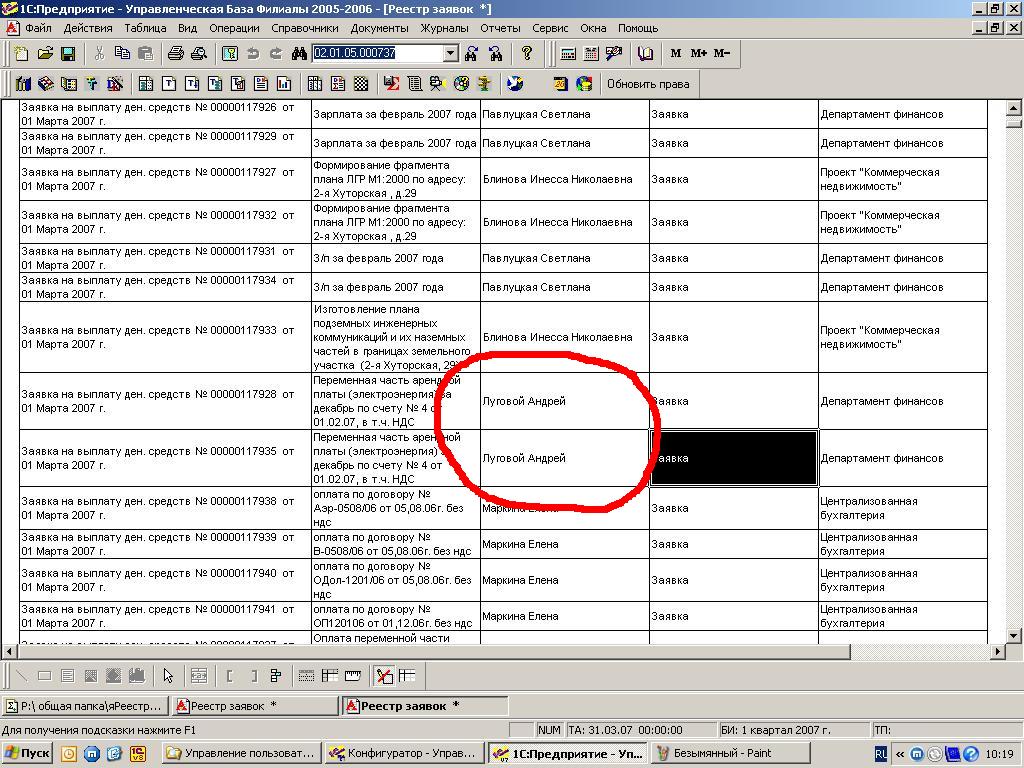This screenshot has height=768, width=1024.
Task: Expand the search box dropdown arrow
Action: [x=450, y=53]
